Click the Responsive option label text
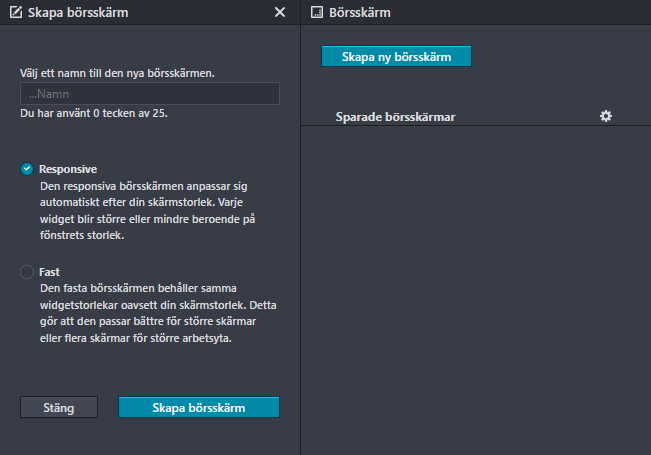Screen dimensions: 651x455 (68, 169)
